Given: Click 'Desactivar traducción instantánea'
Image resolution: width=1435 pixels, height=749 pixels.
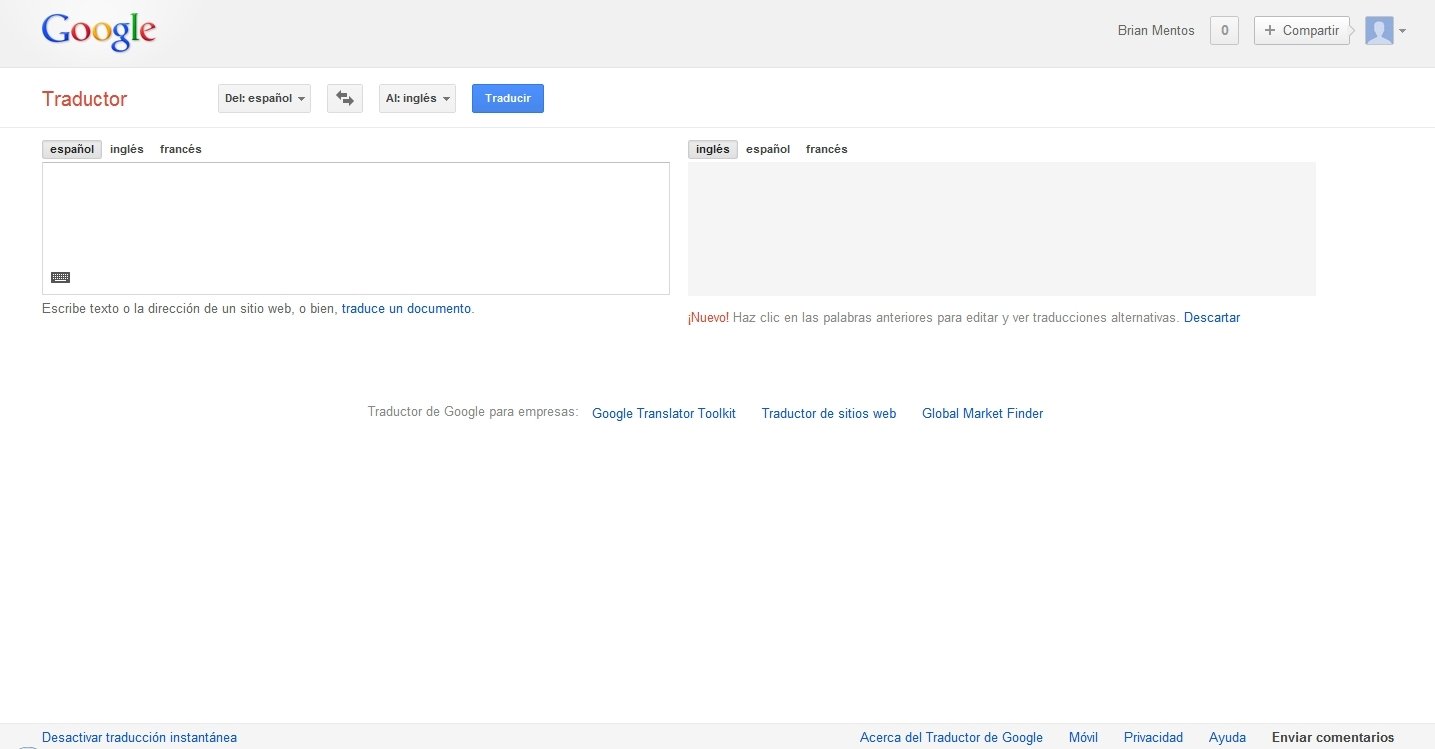Looking at the screenshot, I should [x=140, y=738].
